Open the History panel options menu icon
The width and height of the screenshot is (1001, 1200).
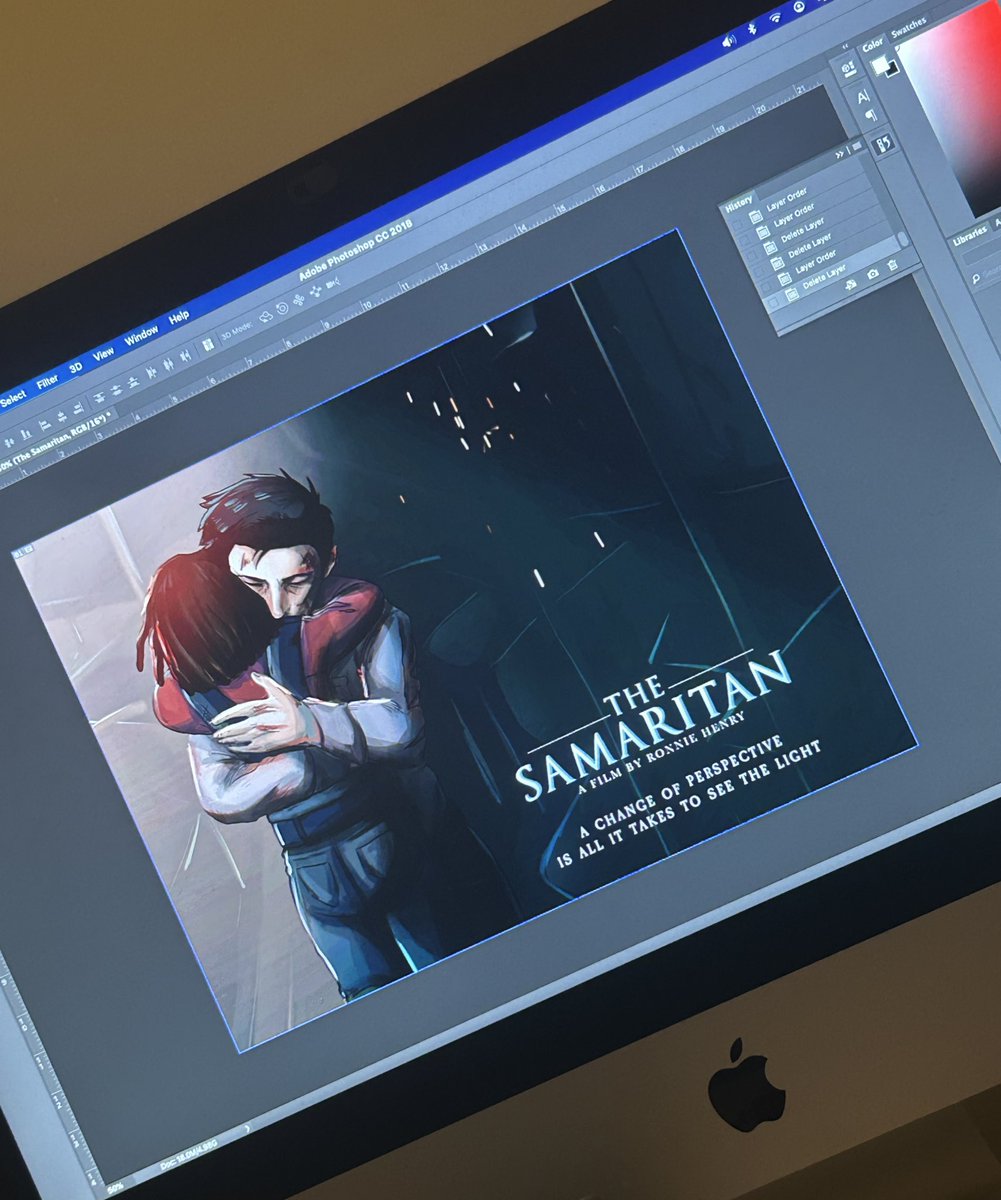(x=856, y=146)
